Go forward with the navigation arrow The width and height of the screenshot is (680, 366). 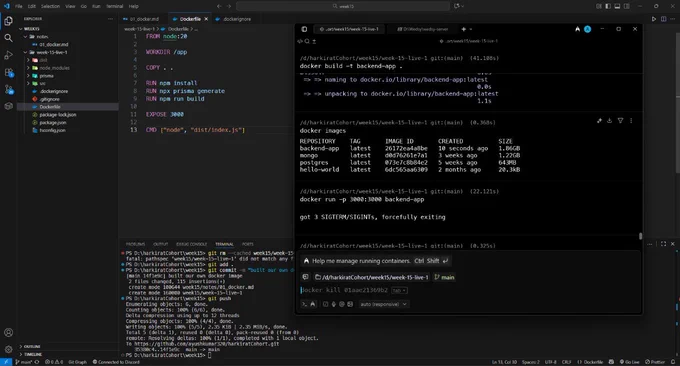tap(229, 6)
